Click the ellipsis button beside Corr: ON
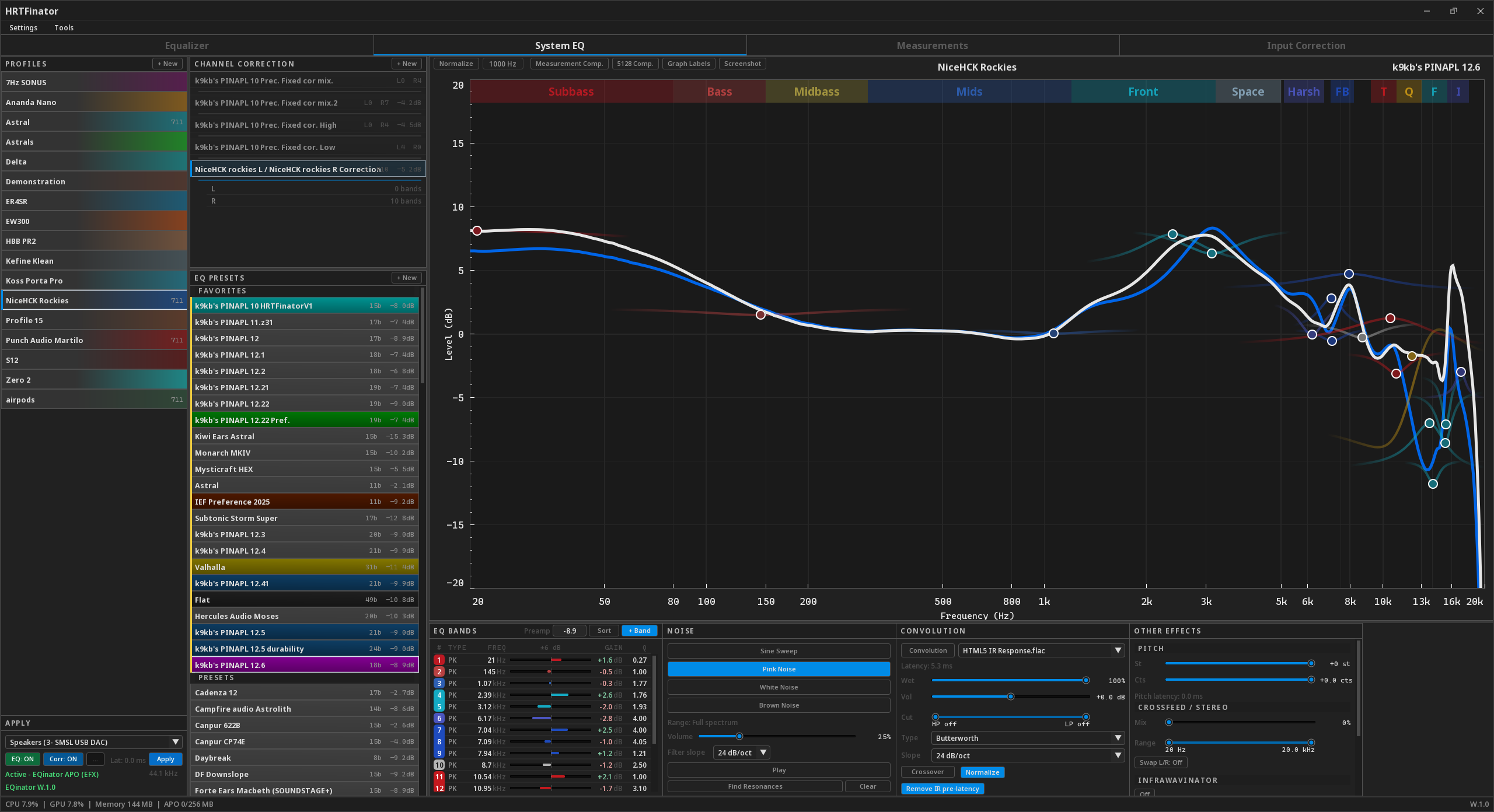The height and width of the screenshot is (812, 1494). [x=95, y=759]
